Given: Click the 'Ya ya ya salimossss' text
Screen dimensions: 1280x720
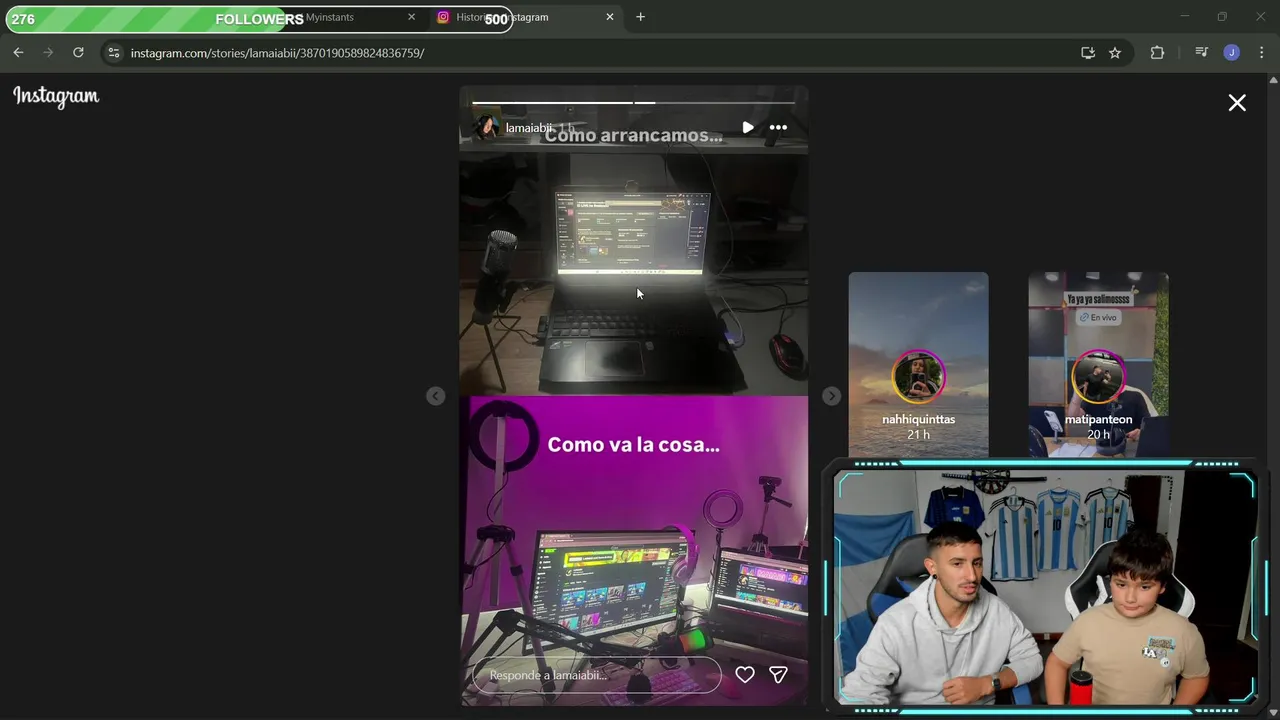Looking at the screenshot, I should click(x=1098, y=299).
